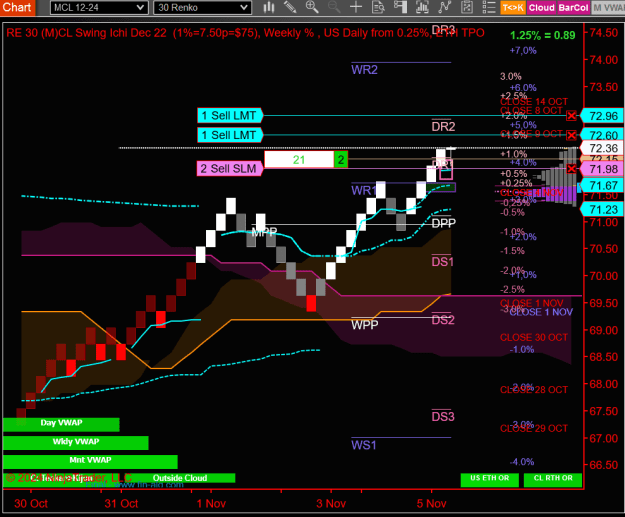Image resolution: width=625 pixels, height=517 pixels.
Task: Toggle the Cloud button
Action: [x=541, y=8]
